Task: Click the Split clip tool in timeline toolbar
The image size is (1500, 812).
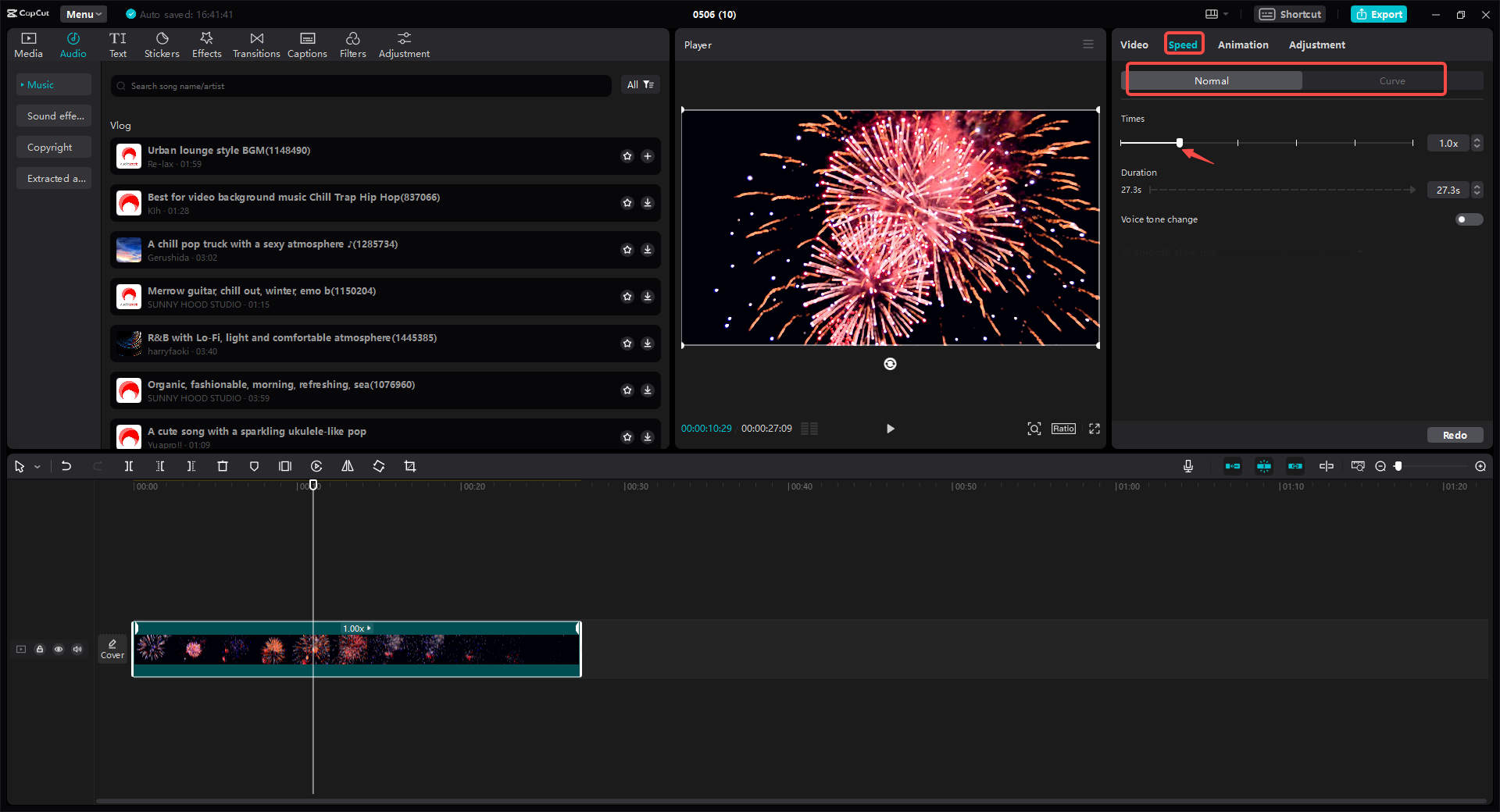Action: click(129, 466)
